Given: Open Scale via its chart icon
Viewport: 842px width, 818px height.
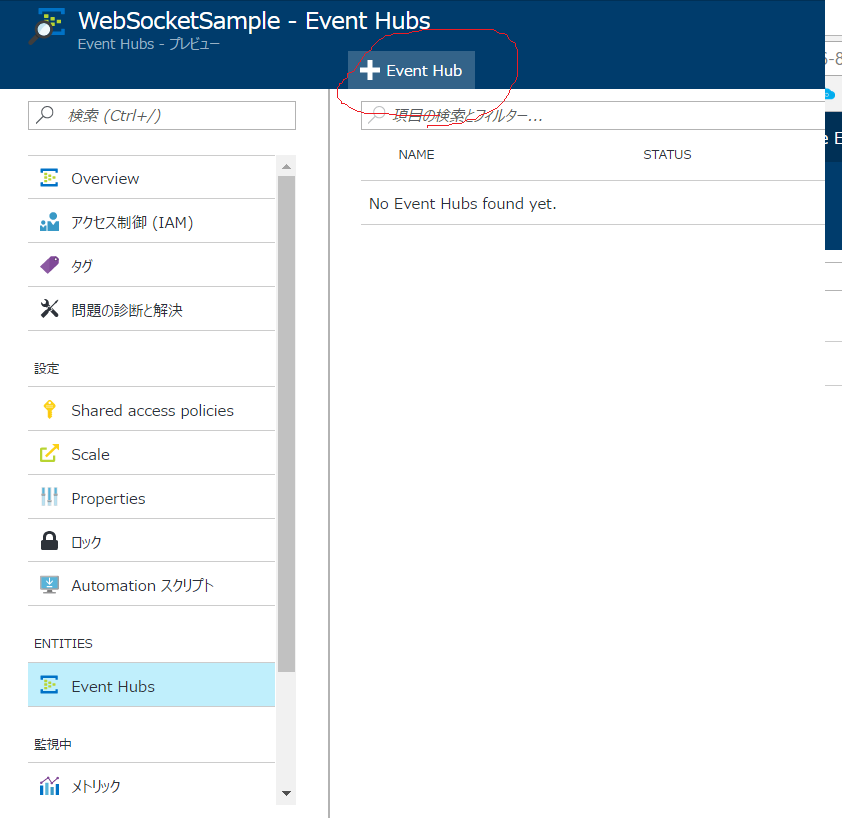Looking at the screenshot, I should pyautogui.click(x=48, y=453).
